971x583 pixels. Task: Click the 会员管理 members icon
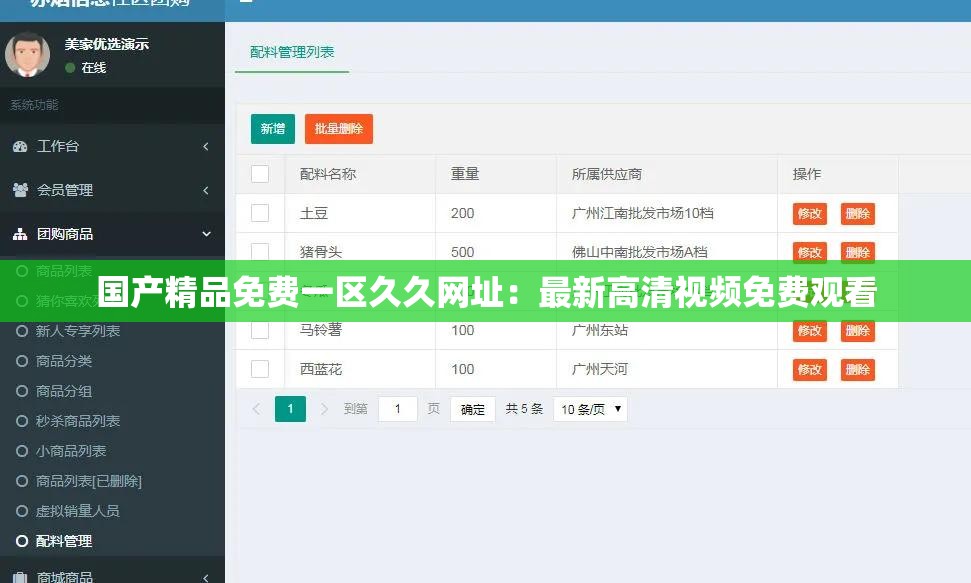point(22,190)
